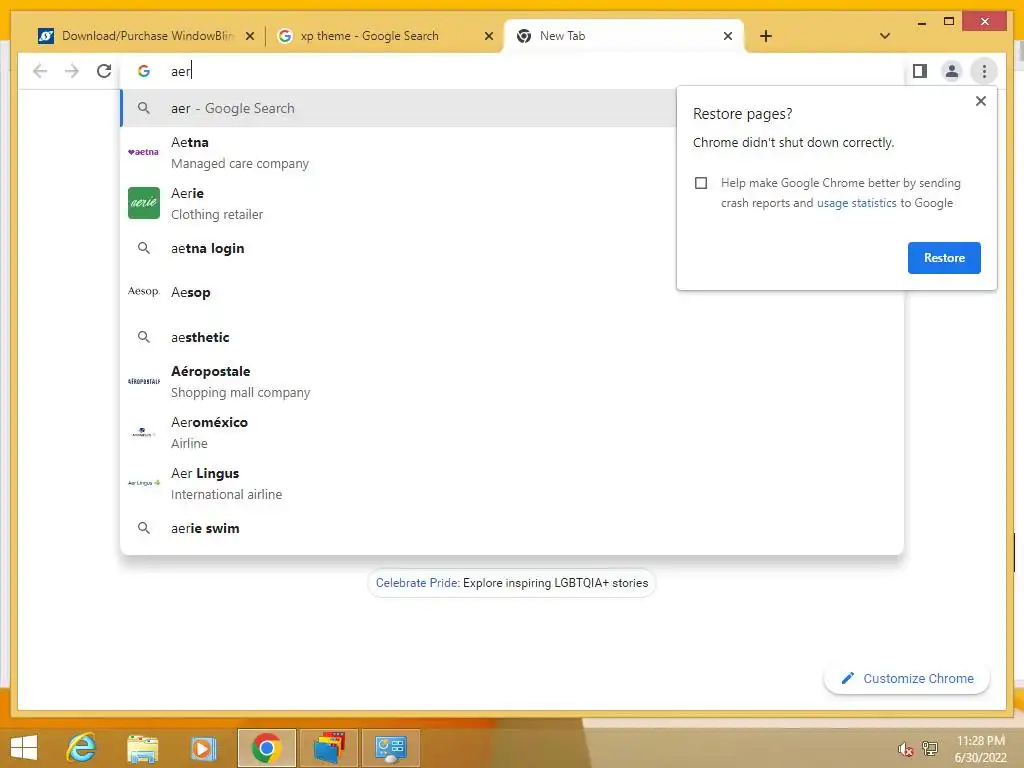Close the WindowBlinds tab
This screenshot has height=768, width=1024.
(249, 36)
